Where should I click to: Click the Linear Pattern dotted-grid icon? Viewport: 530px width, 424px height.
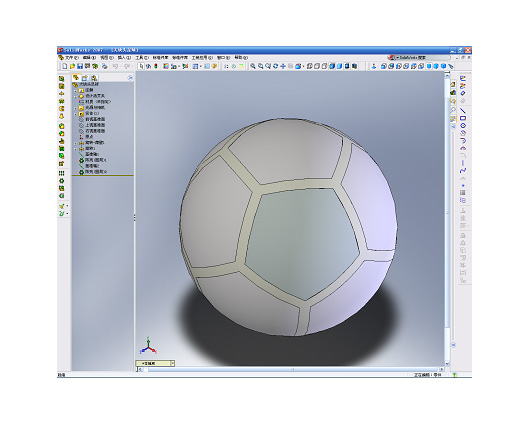tap(62, 173)
